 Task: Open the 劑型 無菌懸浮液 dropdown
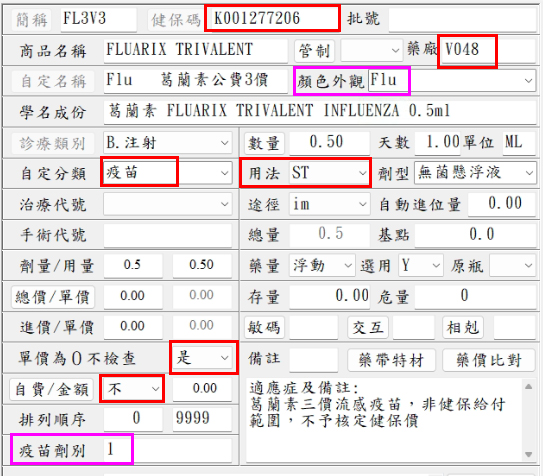pos(529,173)
